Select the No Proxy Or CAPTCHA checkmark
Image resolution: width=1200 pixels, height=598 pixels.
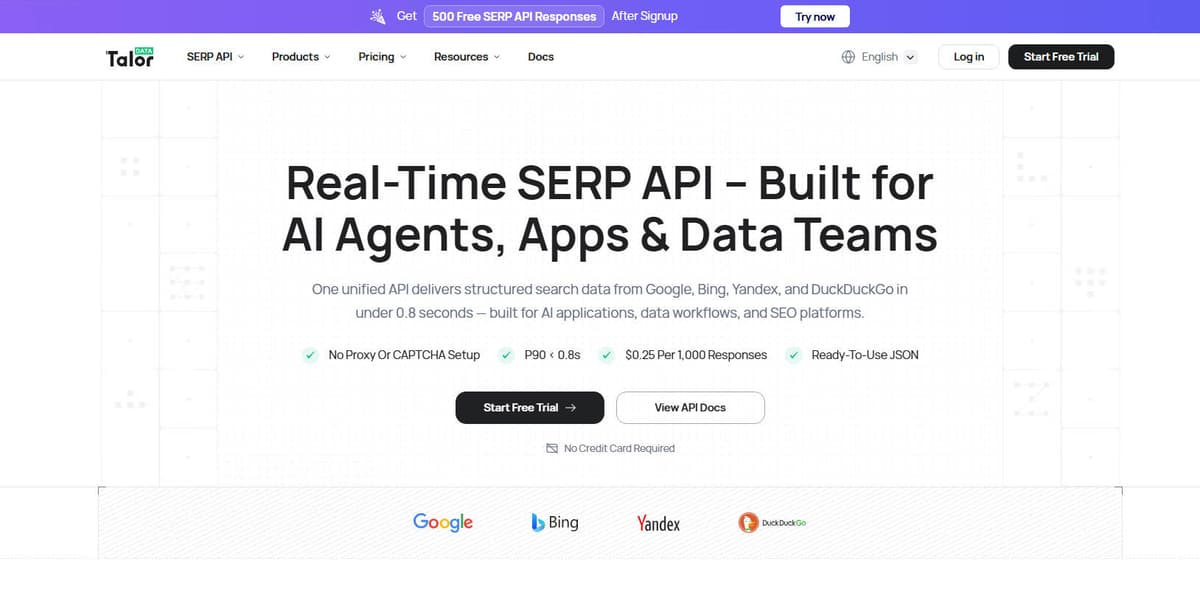pos(311,355)
